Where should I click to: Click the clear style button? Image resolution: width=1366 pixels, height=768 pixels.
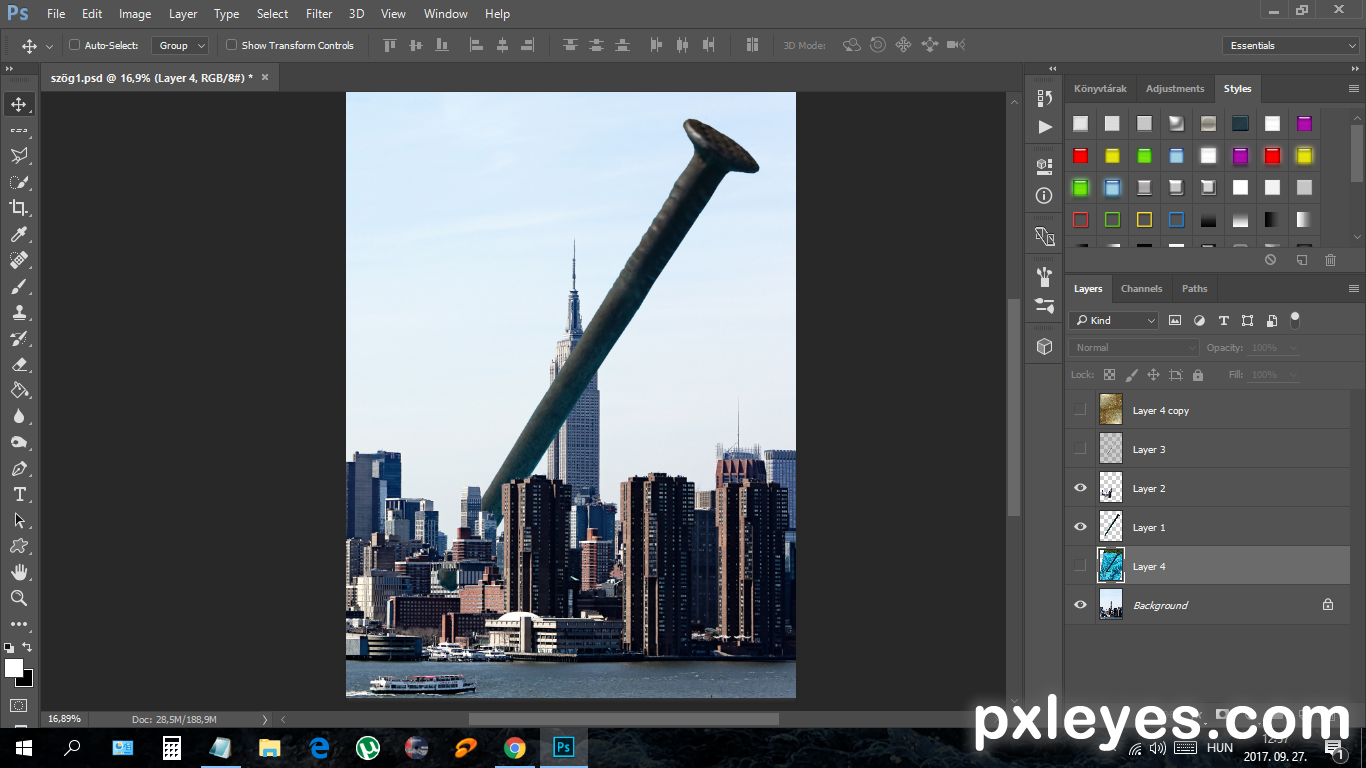1270,260
